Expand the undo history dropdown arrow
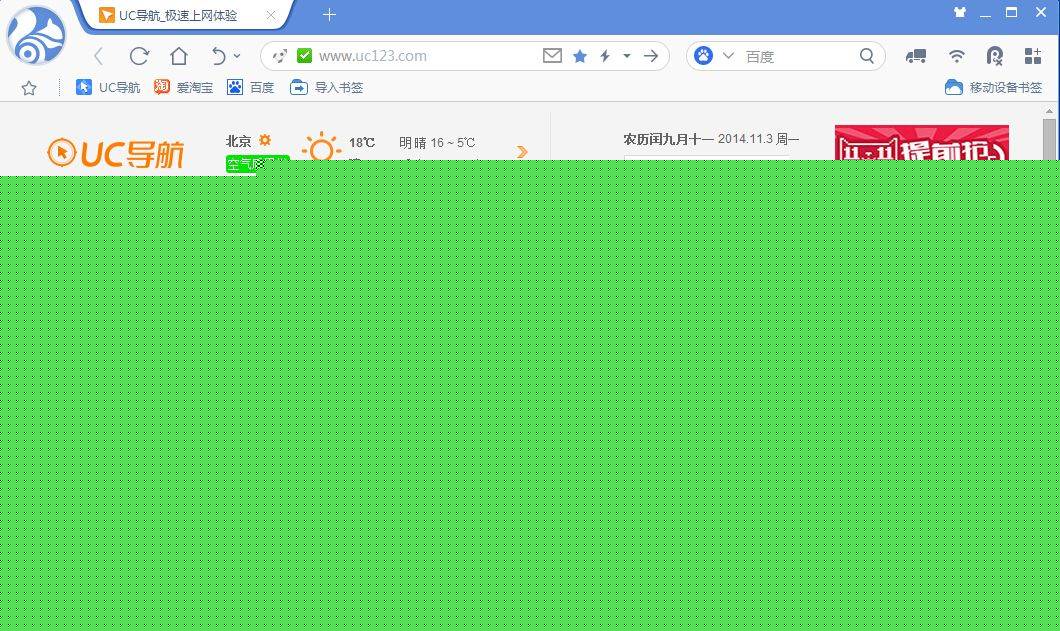The height and width of the screenshot is (631, 1060). point(237,56)
